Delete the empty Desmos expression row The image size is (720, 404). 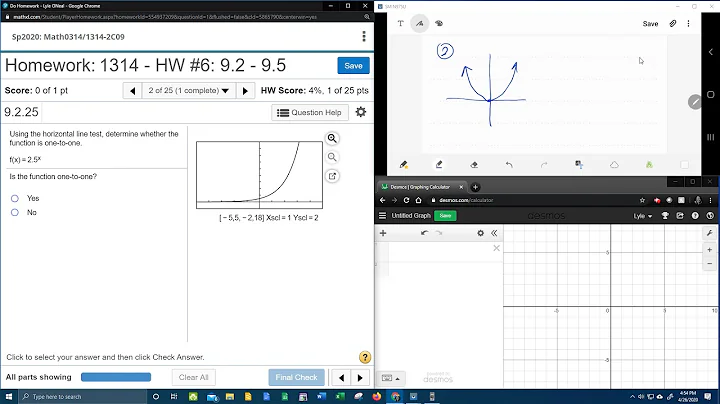(x=496, y=248)
